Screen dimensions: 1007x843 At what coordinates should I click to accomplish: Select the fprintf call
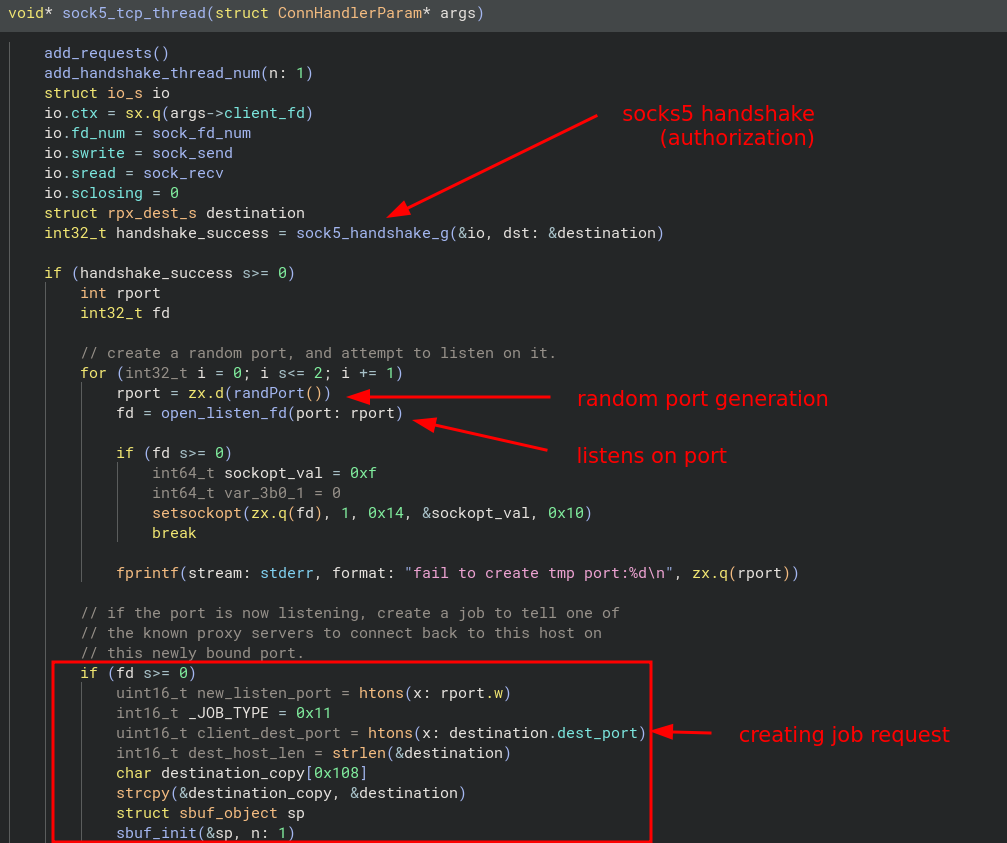[x=148, y=573]
